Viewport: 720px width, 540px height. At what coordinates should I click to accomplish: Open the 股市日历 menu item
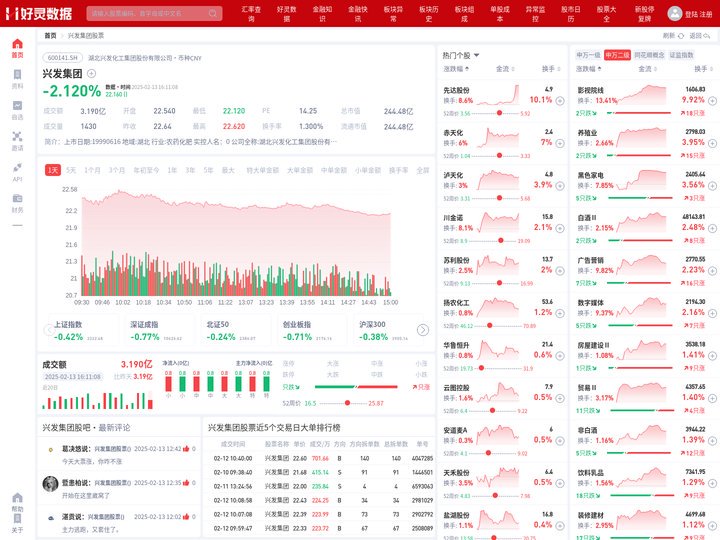(571, 14)
